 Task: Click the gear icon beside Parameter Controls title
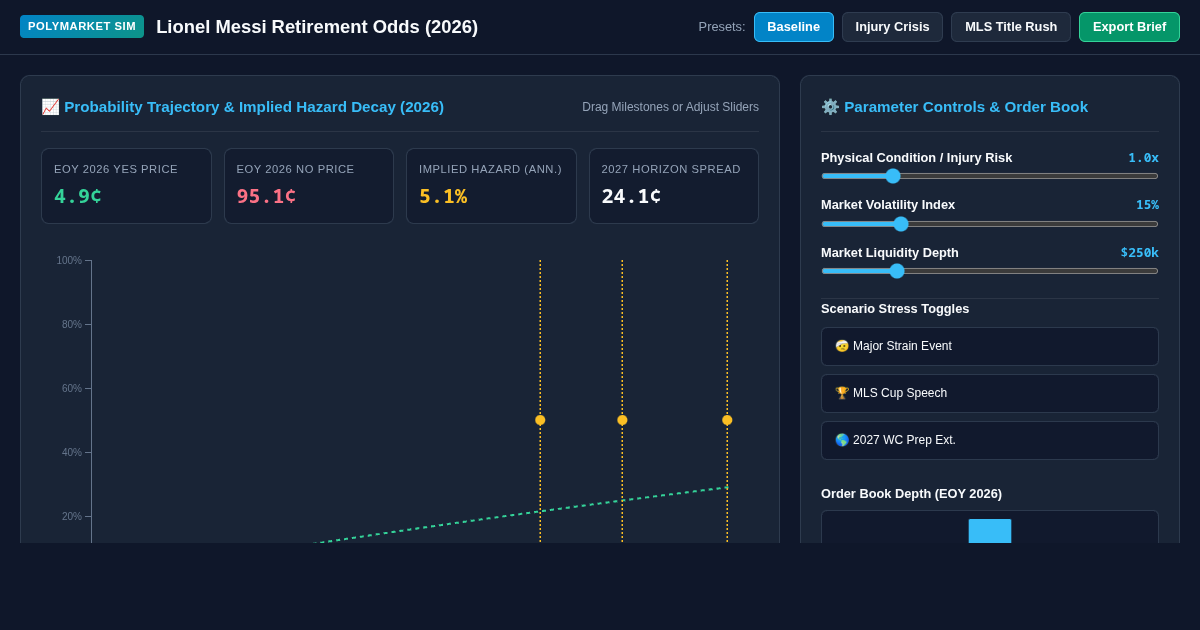(x=830, y=107)
